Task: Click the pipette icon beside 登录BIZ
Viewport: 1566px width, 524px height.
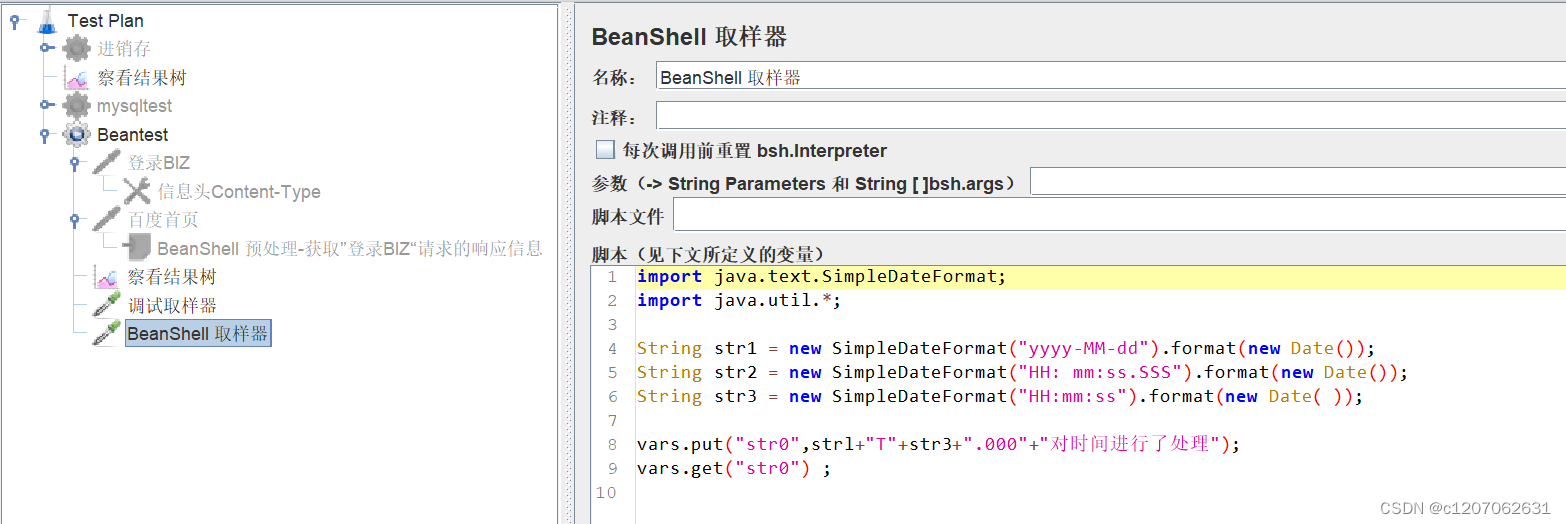Action: pyautogui.click(x=106, y=162)
